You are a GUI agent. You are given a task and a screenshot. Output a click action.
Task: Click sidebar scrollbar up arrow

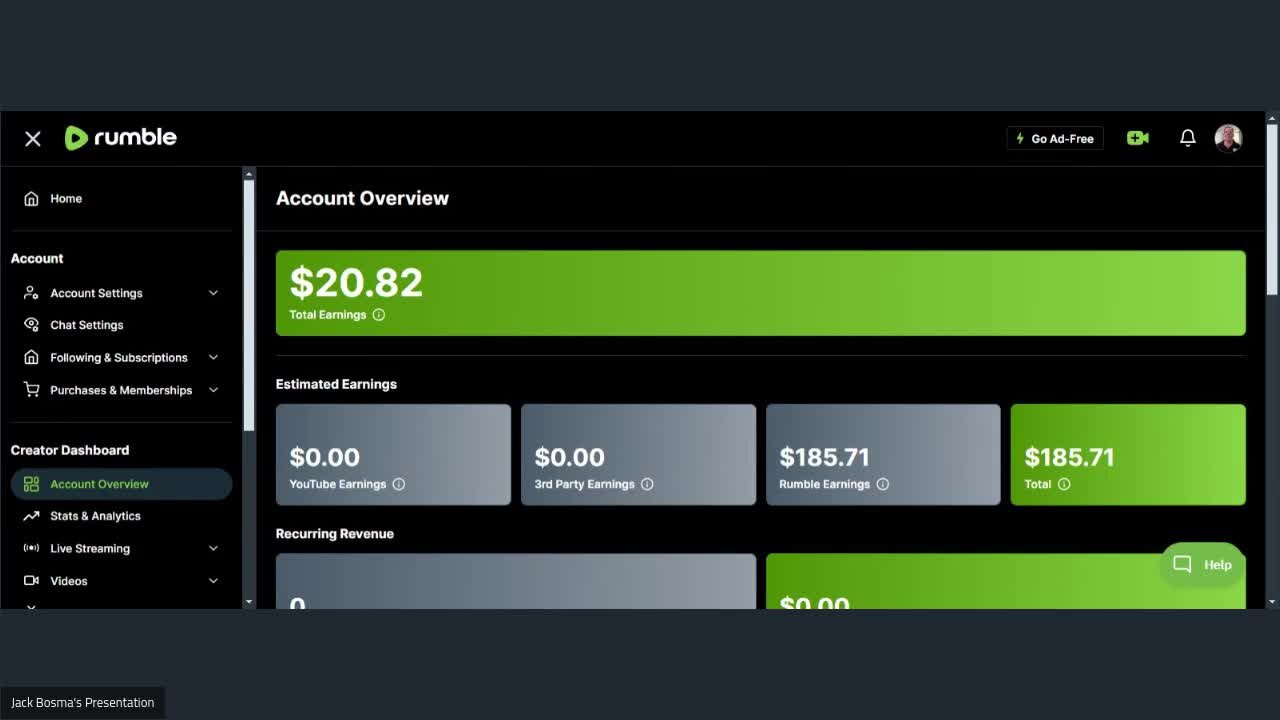[249, 173]
